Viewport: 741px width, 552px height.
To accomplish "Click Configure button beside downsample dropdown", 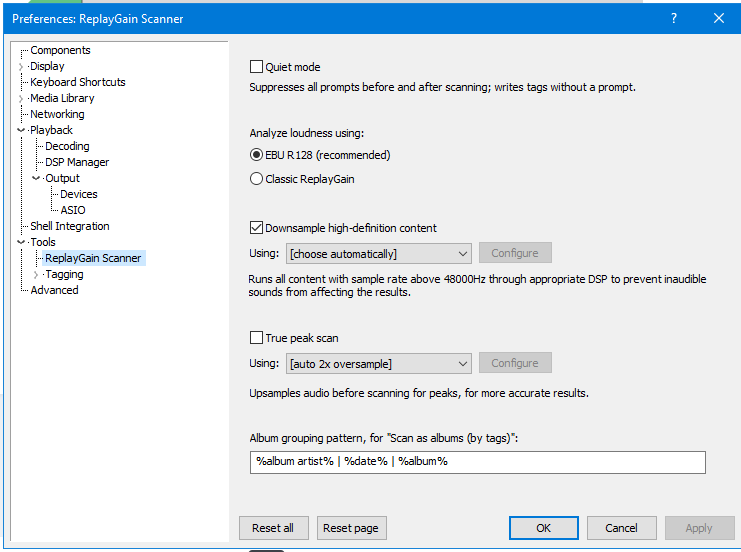I will (x=515, y=253).
